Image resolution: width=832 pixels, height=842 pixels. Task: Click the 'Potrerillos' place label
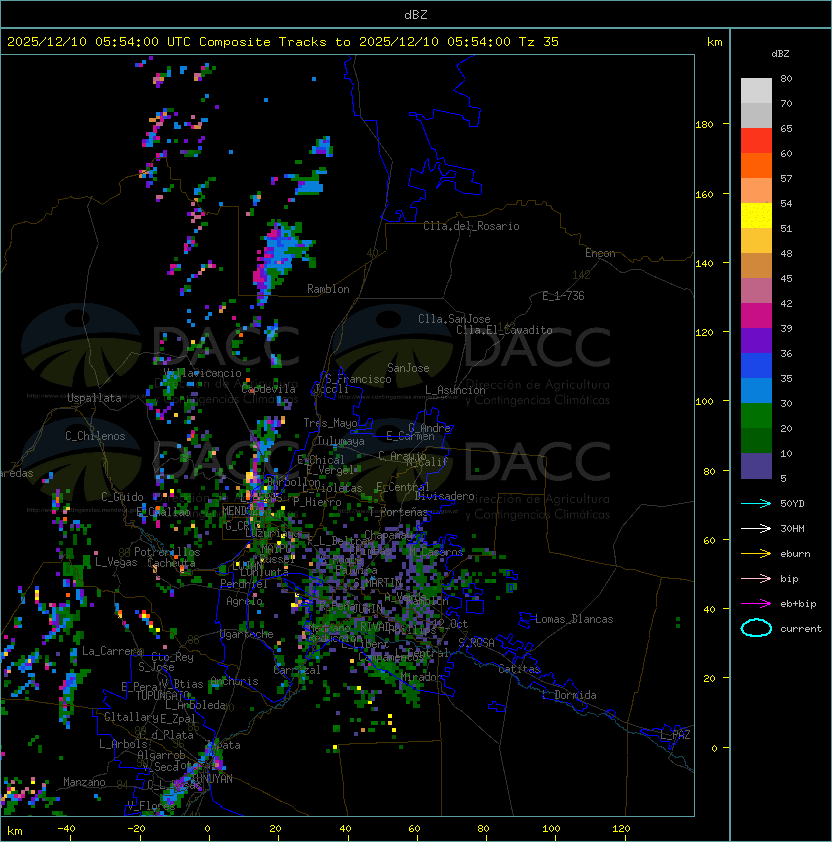(167, 552)
